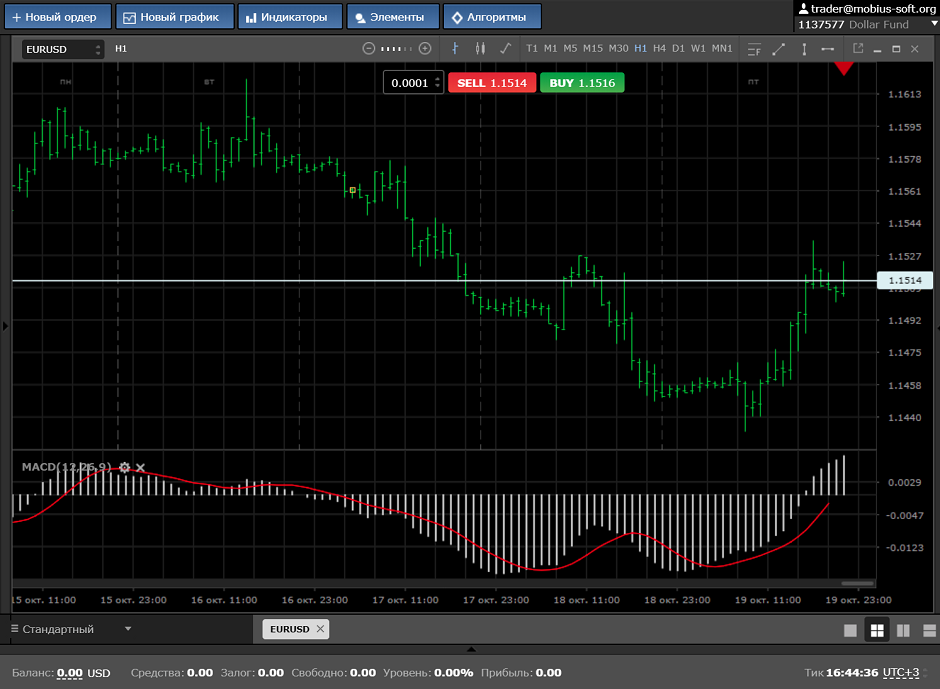Close the EURUSD chart window
The height and width of the screenshot is (689, 940).
pos(915,49)
